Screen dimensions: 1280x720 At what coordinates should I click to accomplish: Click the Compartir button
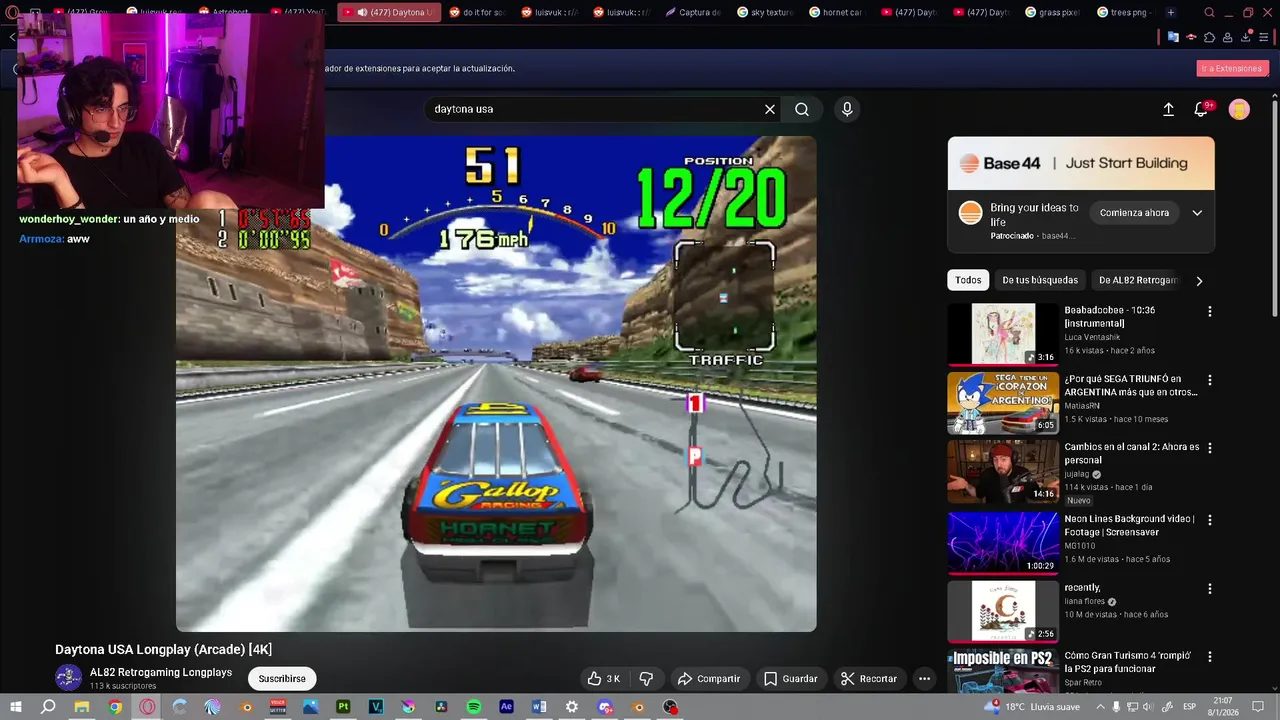point(708,679)
